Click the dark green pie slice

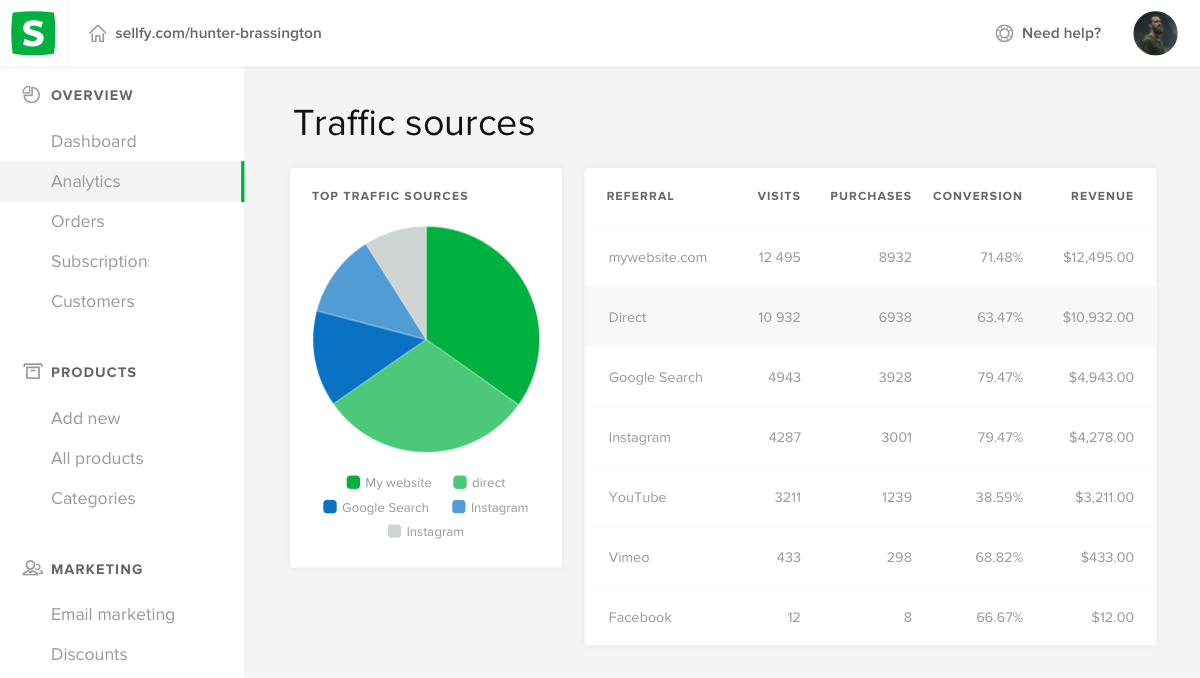click(480, 310)
